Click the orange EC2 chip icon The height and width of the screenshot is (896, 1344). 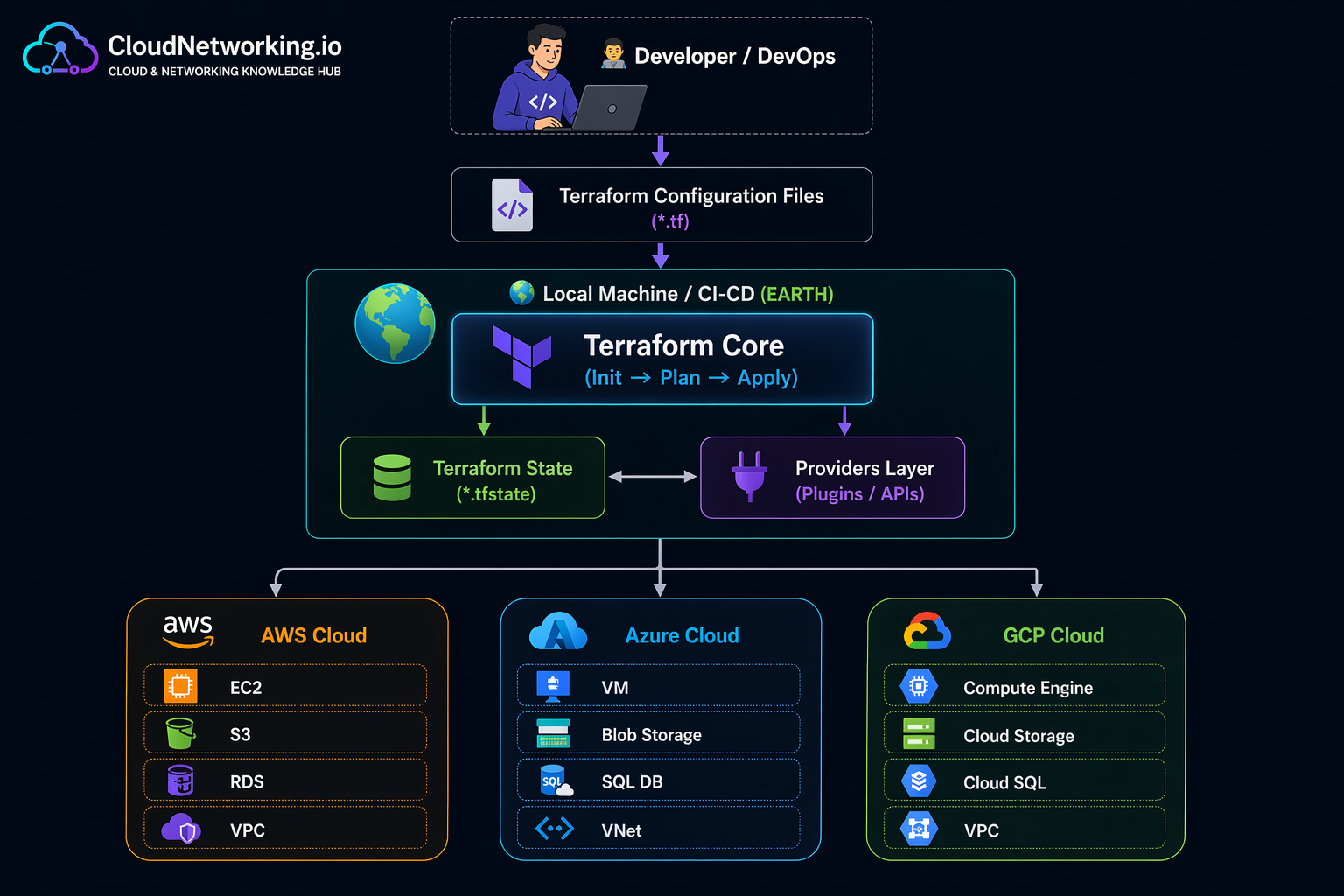pyautogui.click(x=181, y=686)
